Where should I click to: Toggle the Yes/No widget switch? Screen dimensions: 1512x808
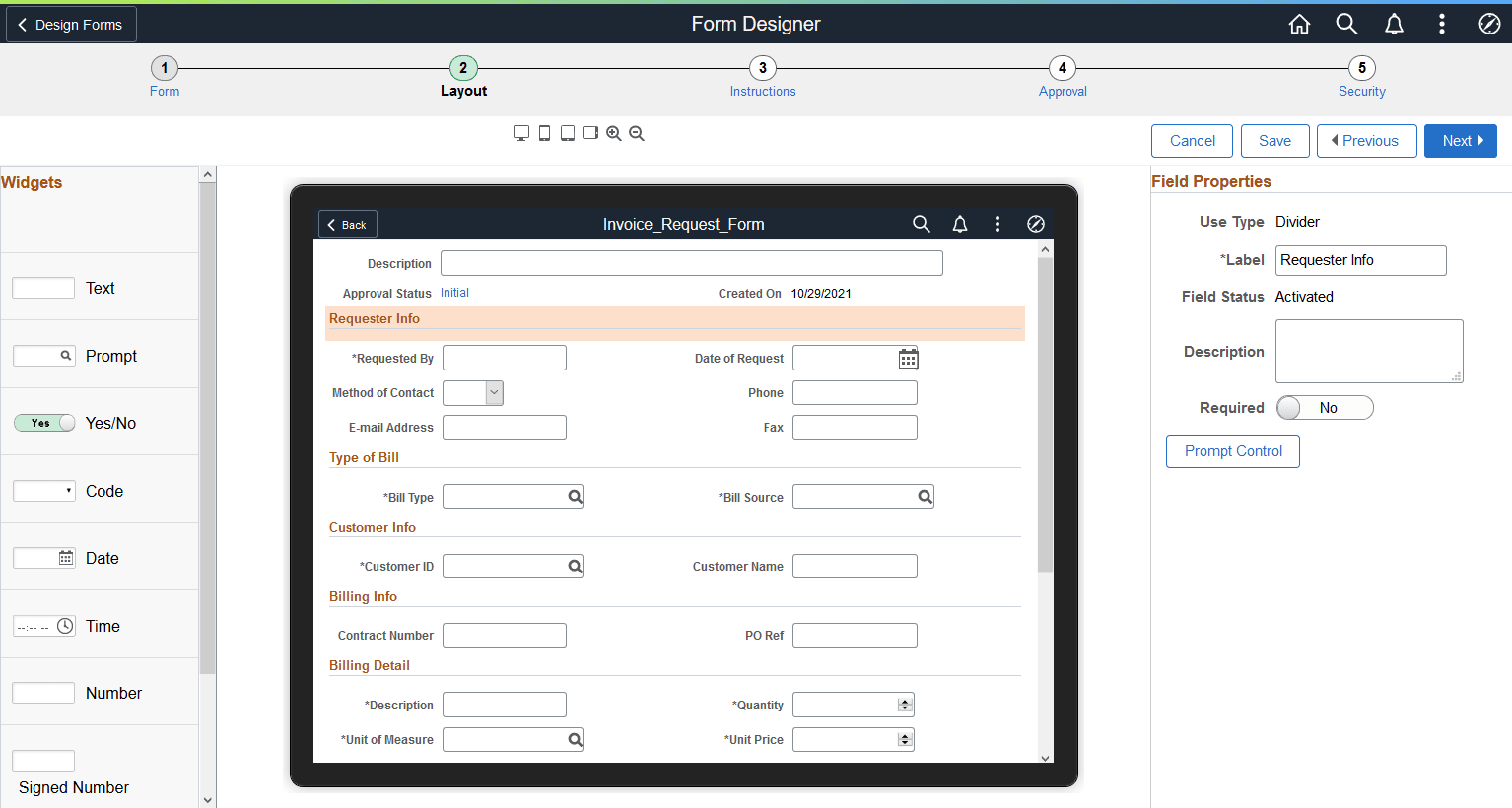pos(44,422)
